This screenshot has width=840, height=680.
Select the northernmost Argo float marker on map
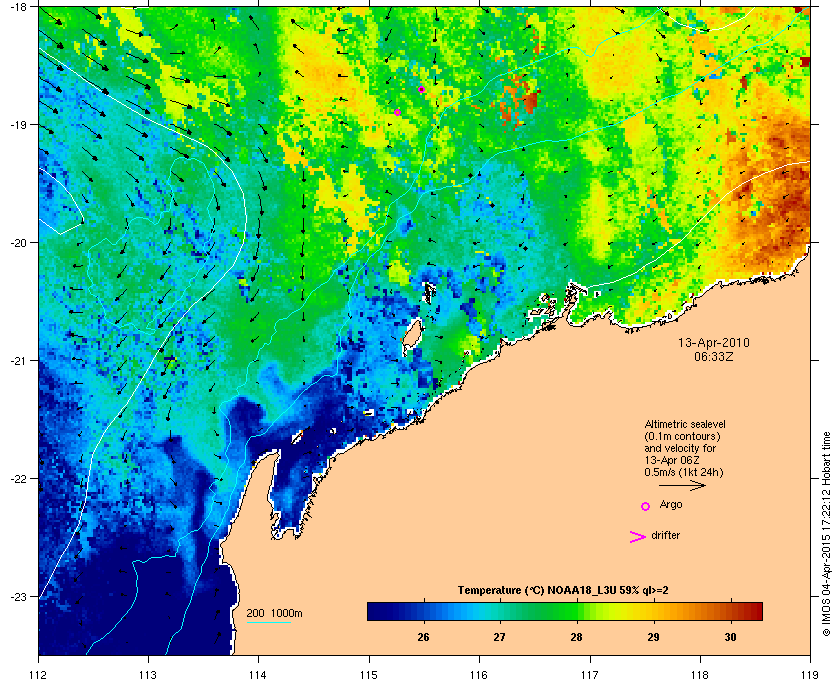(422, 89)
